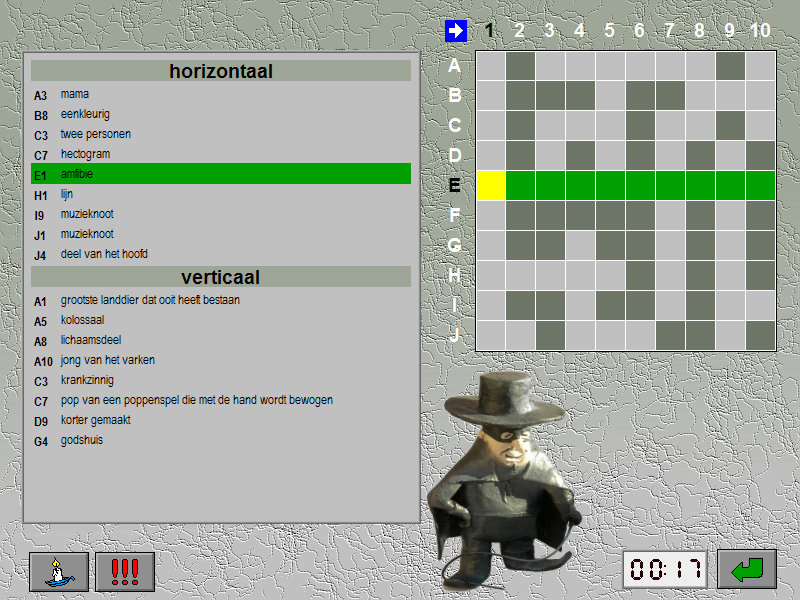Click grid cell D9 in row D
The width and height of the screenshot is (800, 600).
(731, 156)
